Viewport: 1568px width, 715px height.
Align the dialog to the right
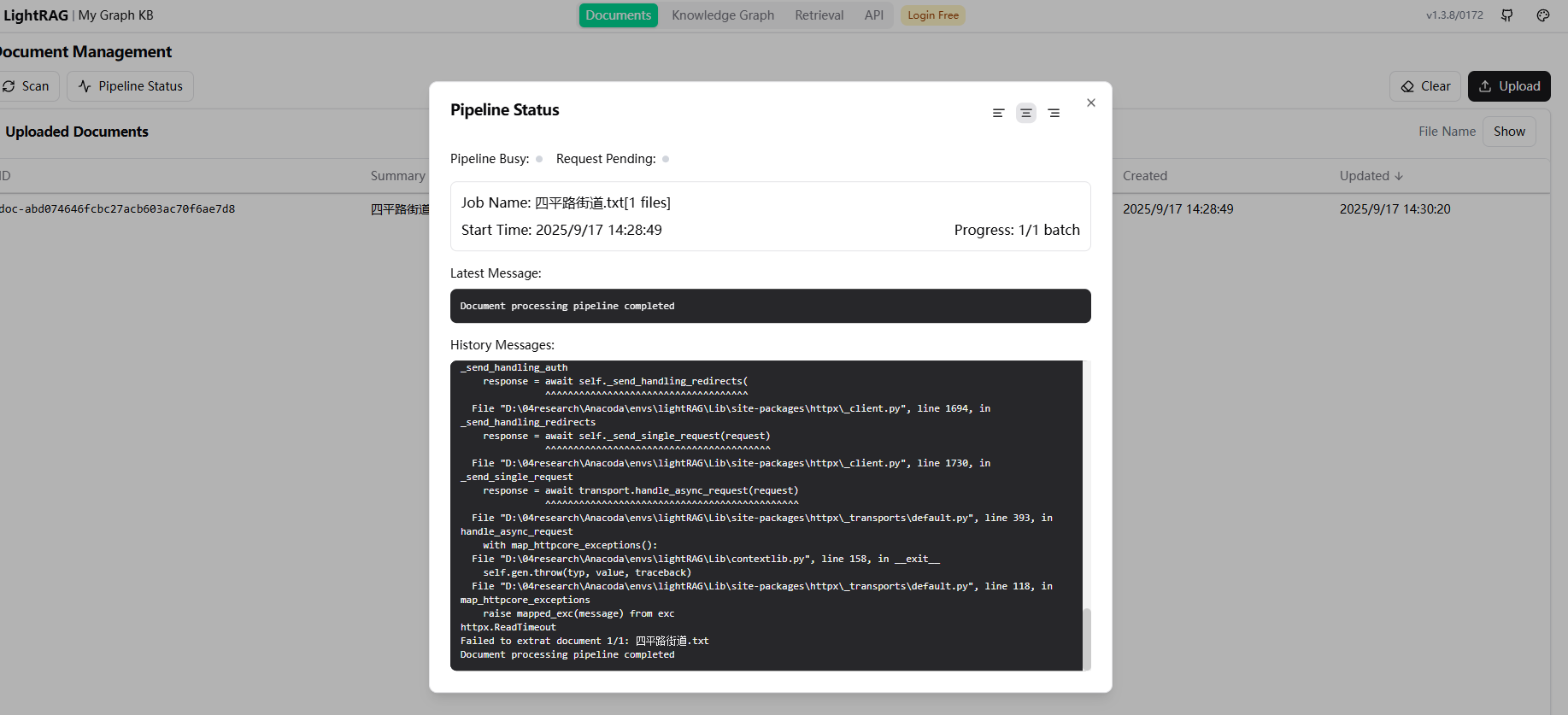pos(1054,113)
